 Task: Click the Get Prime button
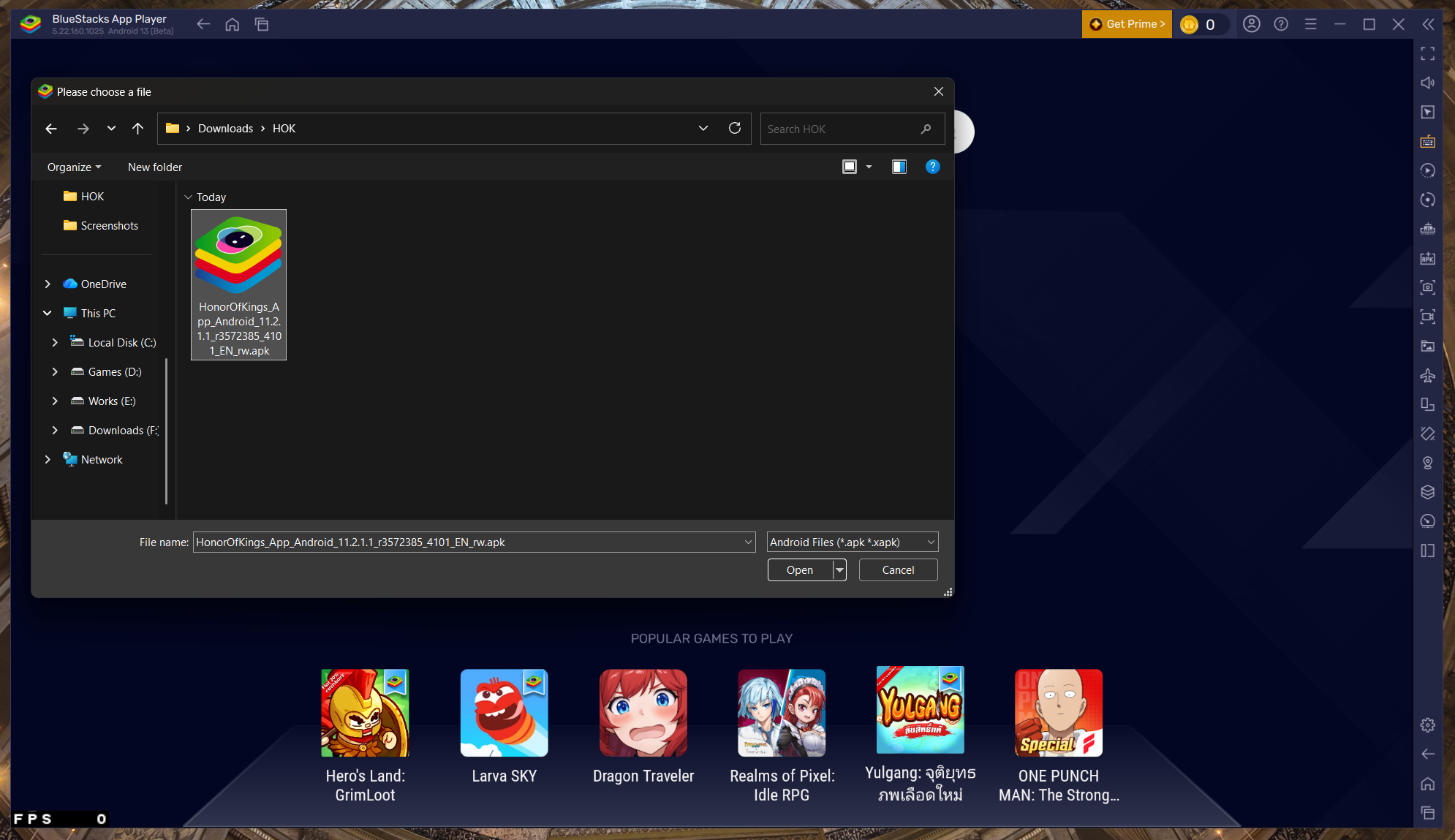point(1127,24)
